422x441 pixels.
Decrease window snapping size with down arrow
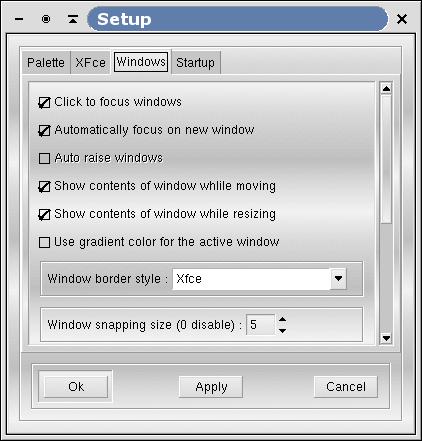[282, 330]
